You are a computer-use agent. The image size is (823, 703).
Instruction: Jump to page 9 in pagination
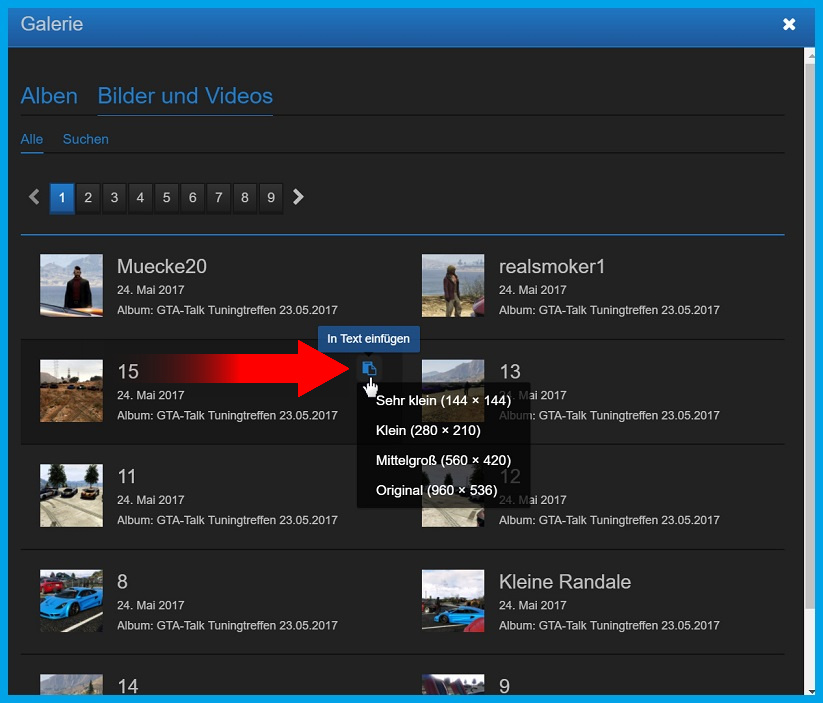[x=271, y=198]
